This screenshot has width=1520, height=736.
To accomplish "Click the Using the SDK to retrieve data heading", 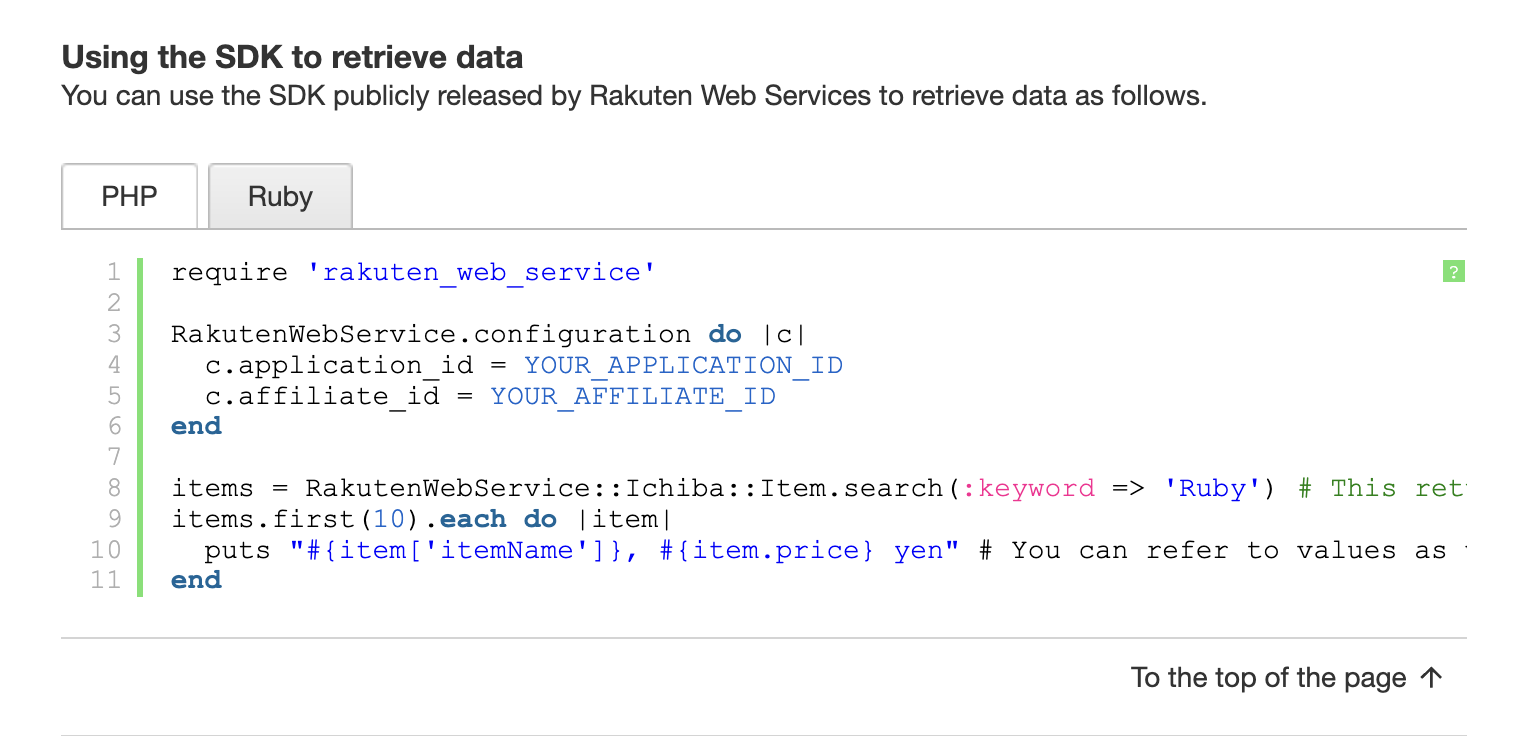I will 292,57.
